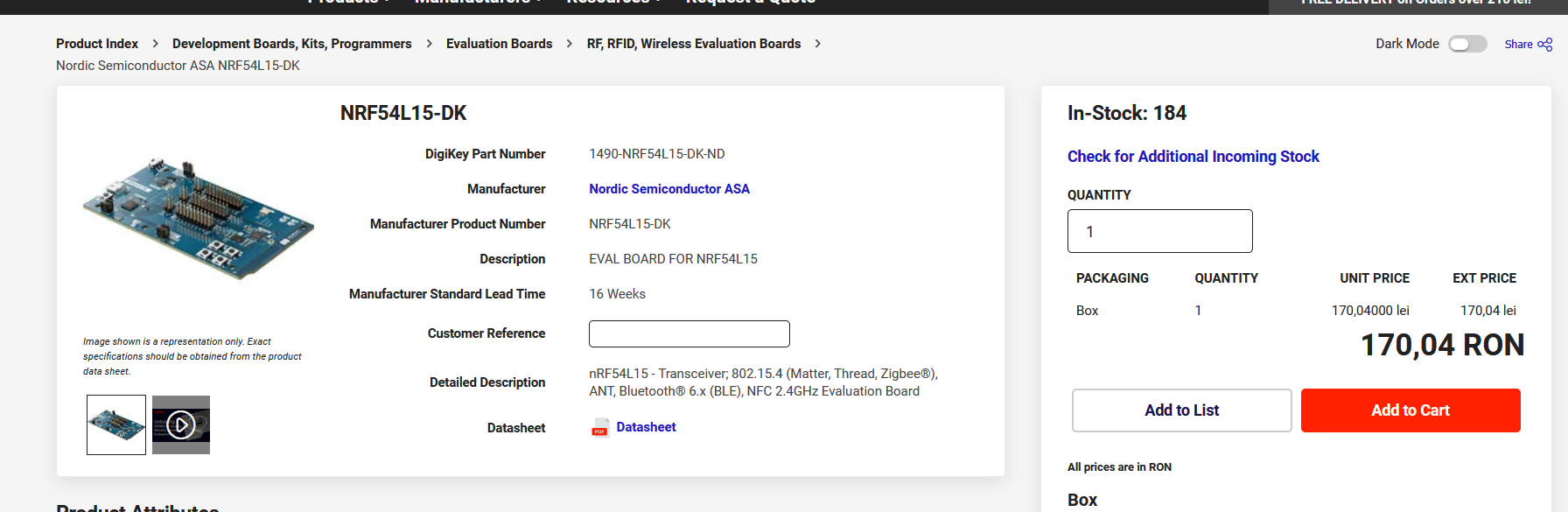Click the PDF icon beside Datasheet
Viewport: 1568px width, 512px height.
tap(600, 428)
